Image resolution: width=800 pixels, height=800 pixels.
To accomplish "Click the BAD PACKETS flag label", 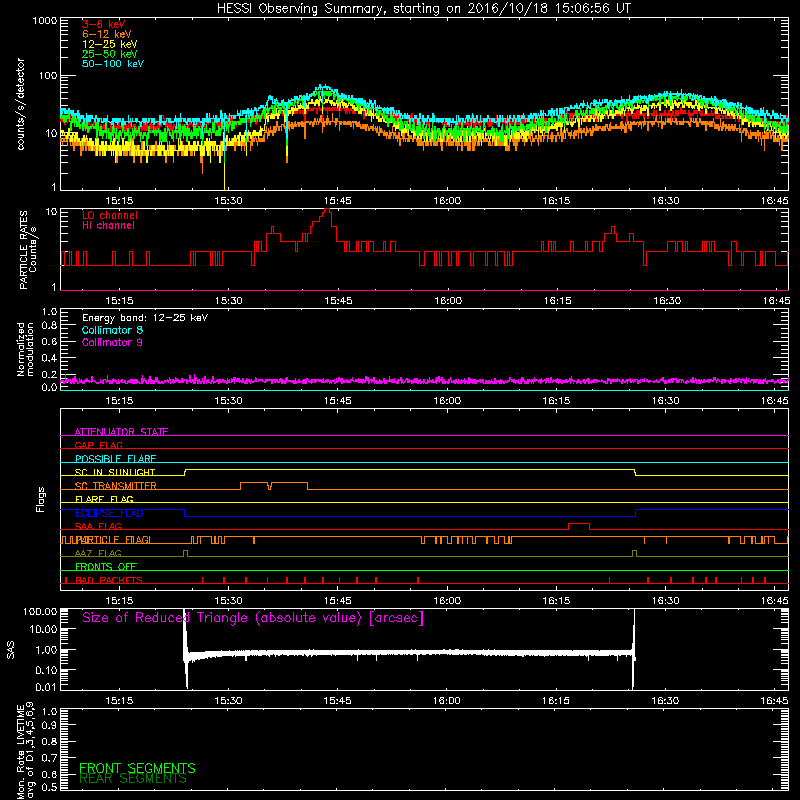I will coord(109,580).
